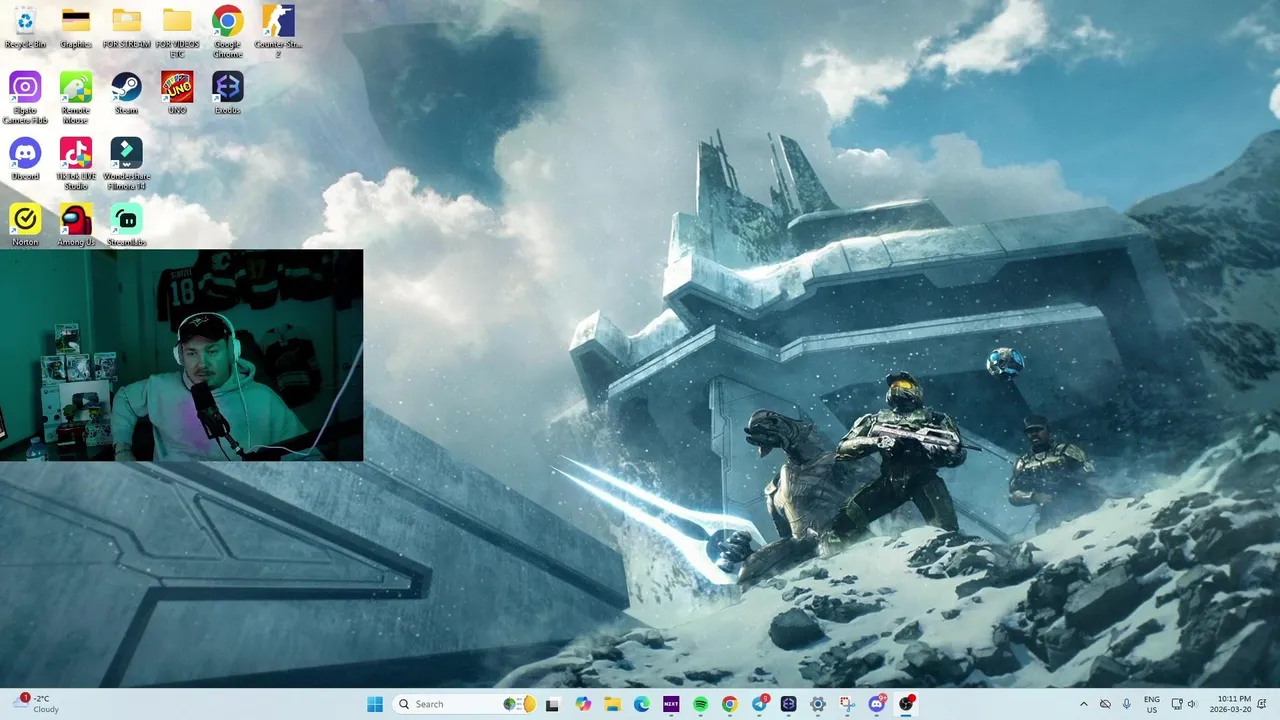Screen dimensions: 1280x720
Task: Select the Streamlabs desktop shortcut
Action: point(126,225)
